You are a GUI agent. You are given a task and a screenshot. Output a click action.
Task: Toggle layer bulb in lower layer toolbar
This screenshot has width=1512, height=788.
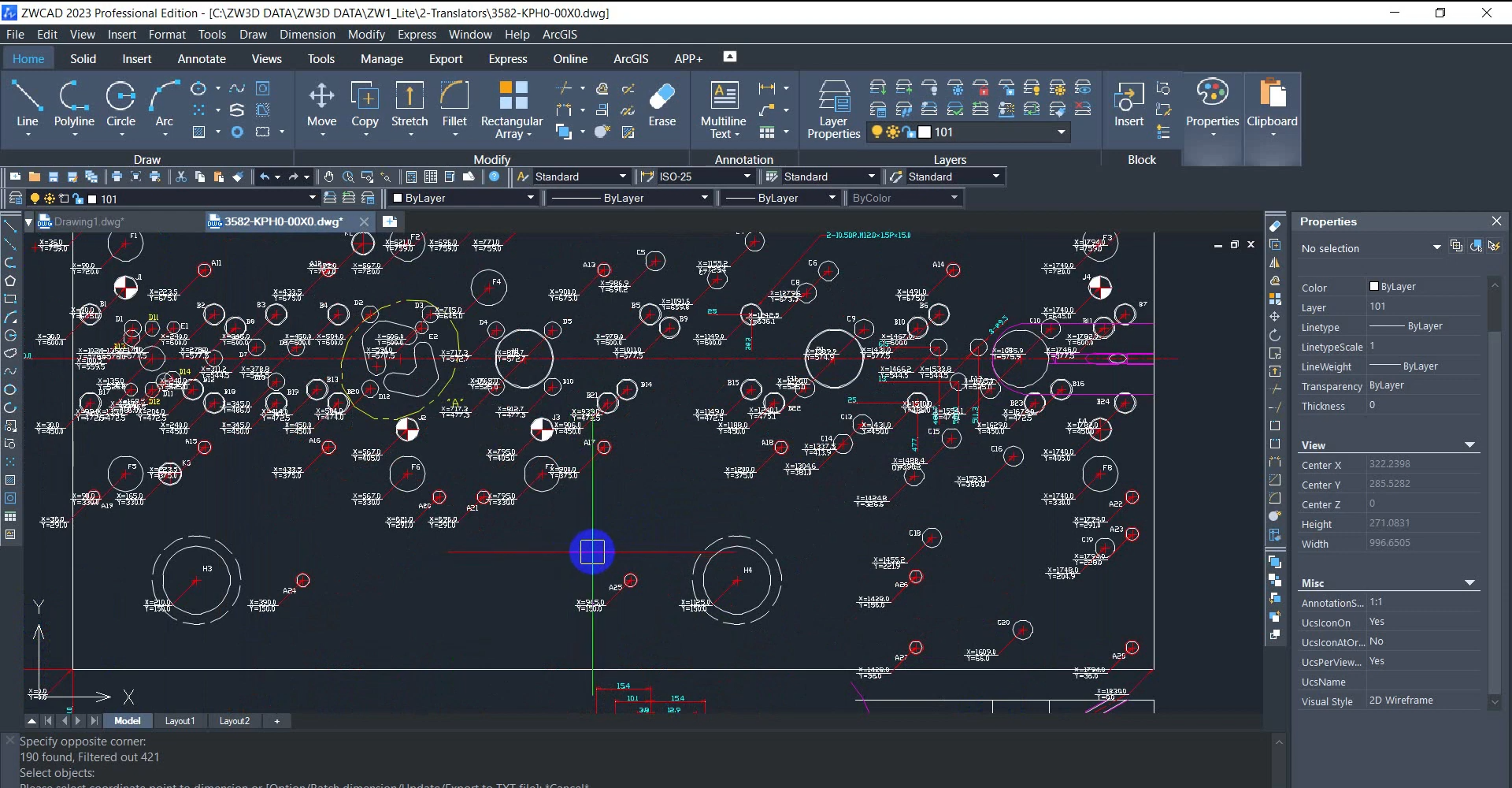[35, 199]
